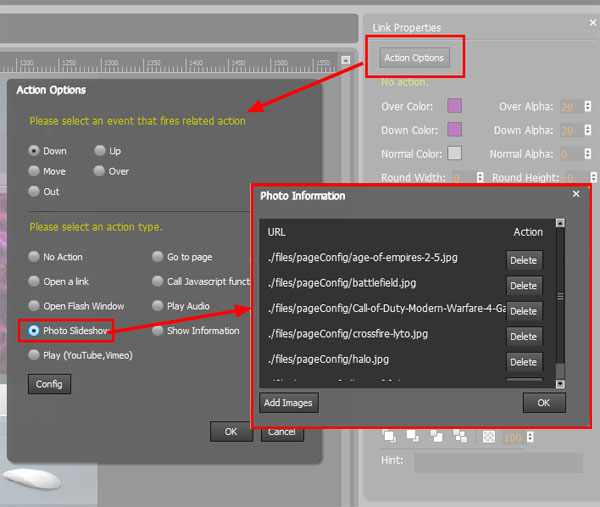Click the scroll down arrow in Photo Information list

560,384
